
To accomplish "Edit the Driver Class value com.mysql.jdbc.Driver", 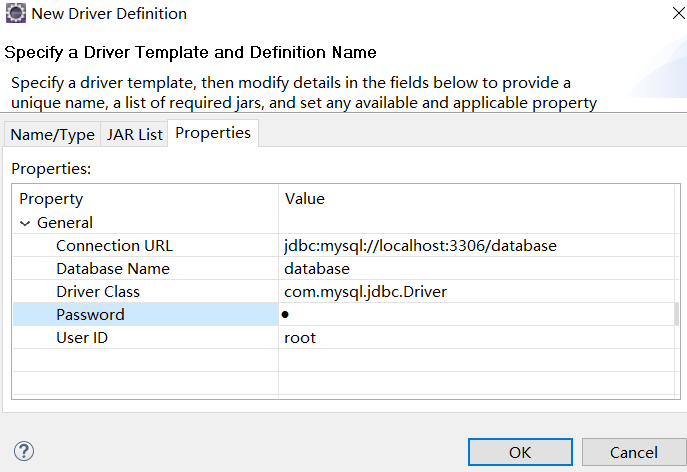I will [x=476, y=291].
